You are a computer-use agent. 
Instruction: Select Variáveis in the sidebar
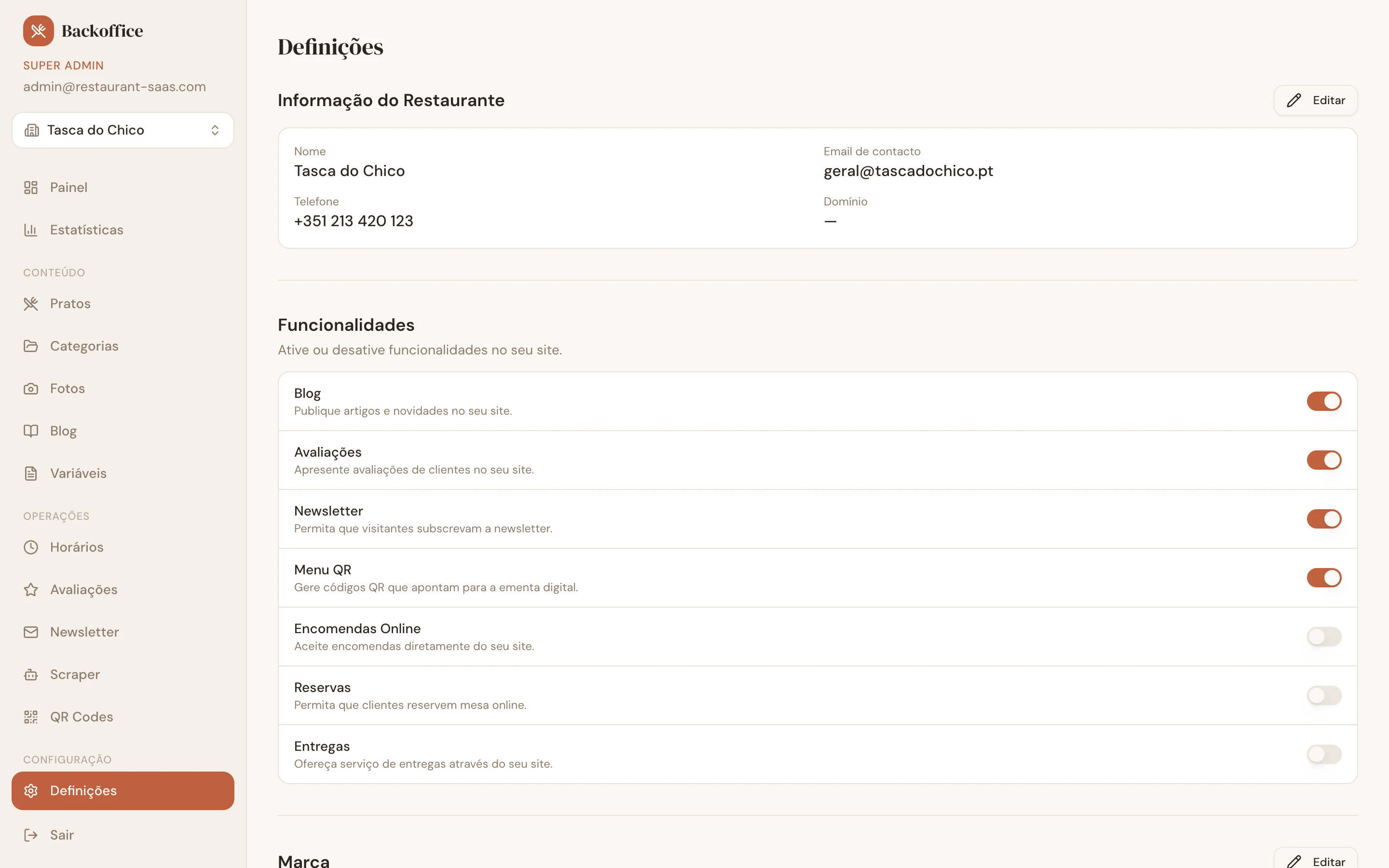[x=78, y=473]
